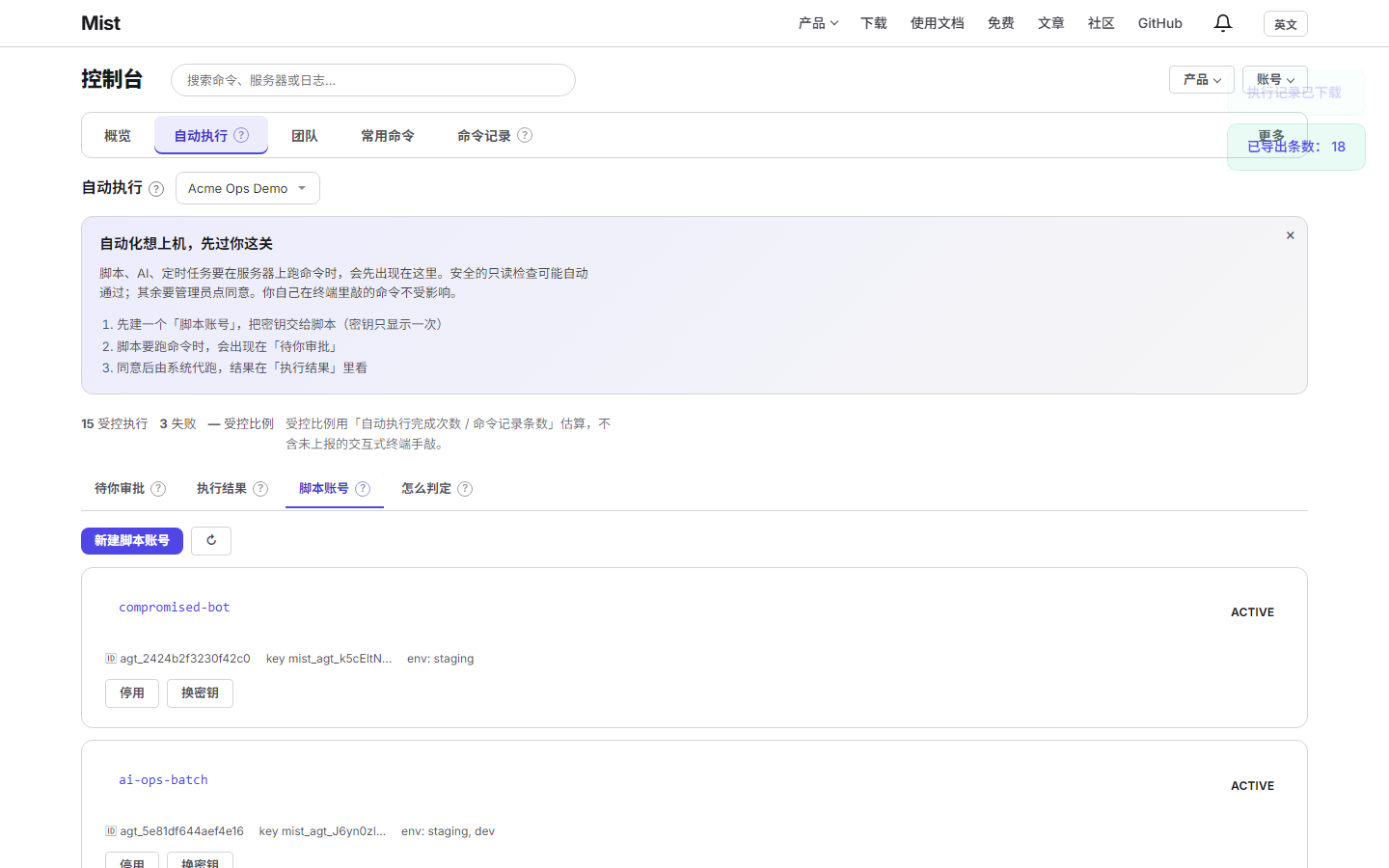Dismiss the automation intro banner
The image size is (1389, 868).
1290,235
